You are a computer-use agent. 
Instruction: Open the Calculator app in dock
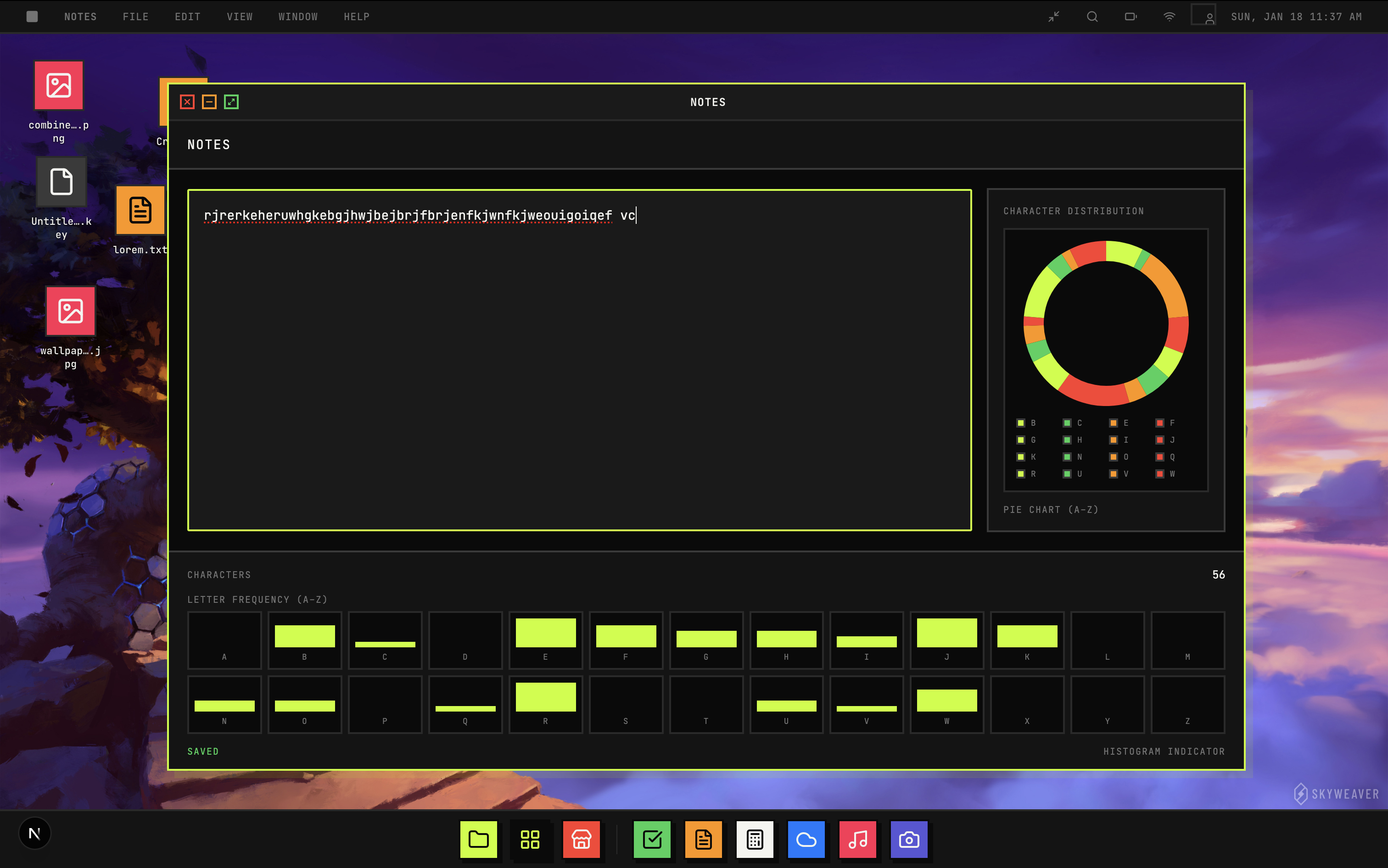click(755, 839)
